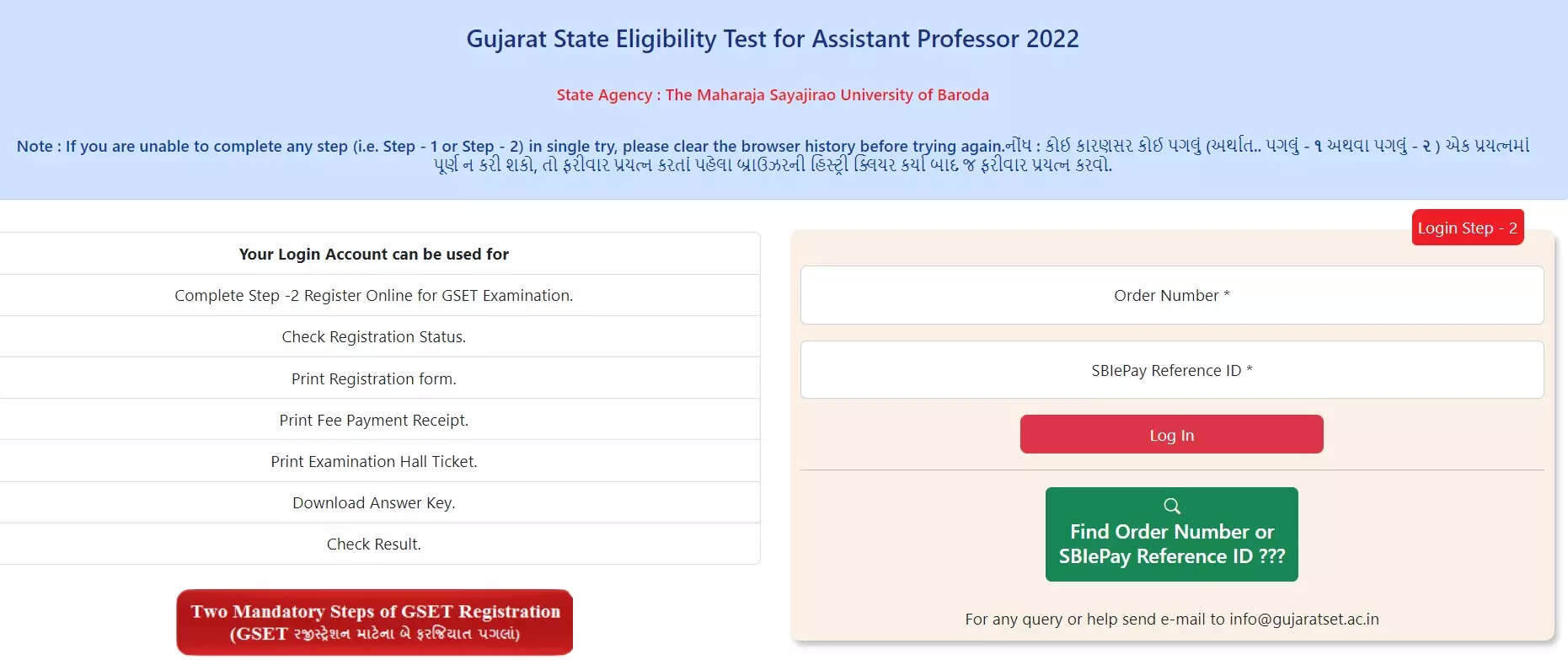Click the red Log In button

1172,435
